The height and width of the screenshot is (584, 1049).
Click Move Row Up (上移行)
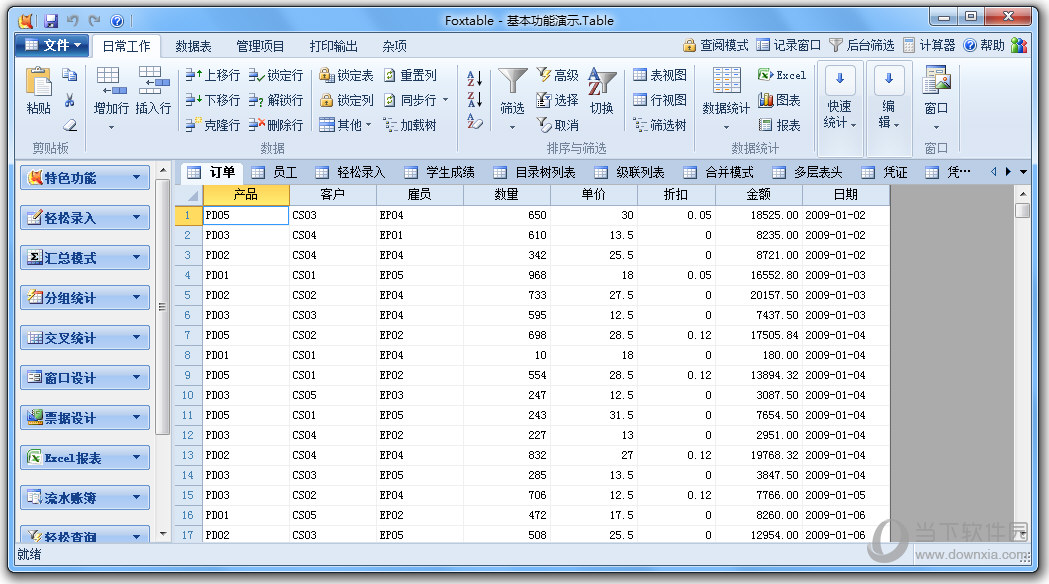point(213,75)
